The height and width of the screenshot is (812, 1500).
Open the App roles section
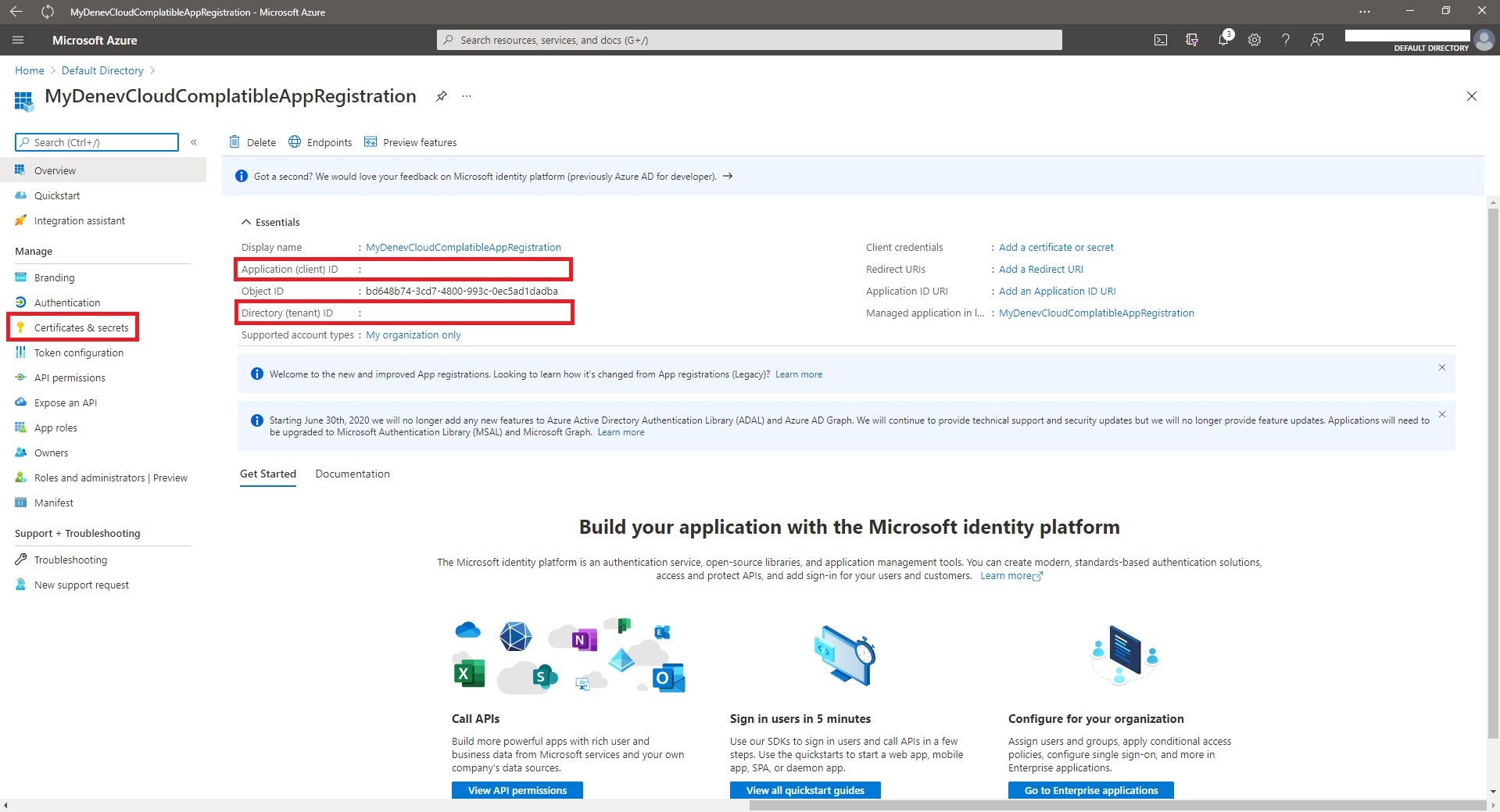click(x=55, y=427)
